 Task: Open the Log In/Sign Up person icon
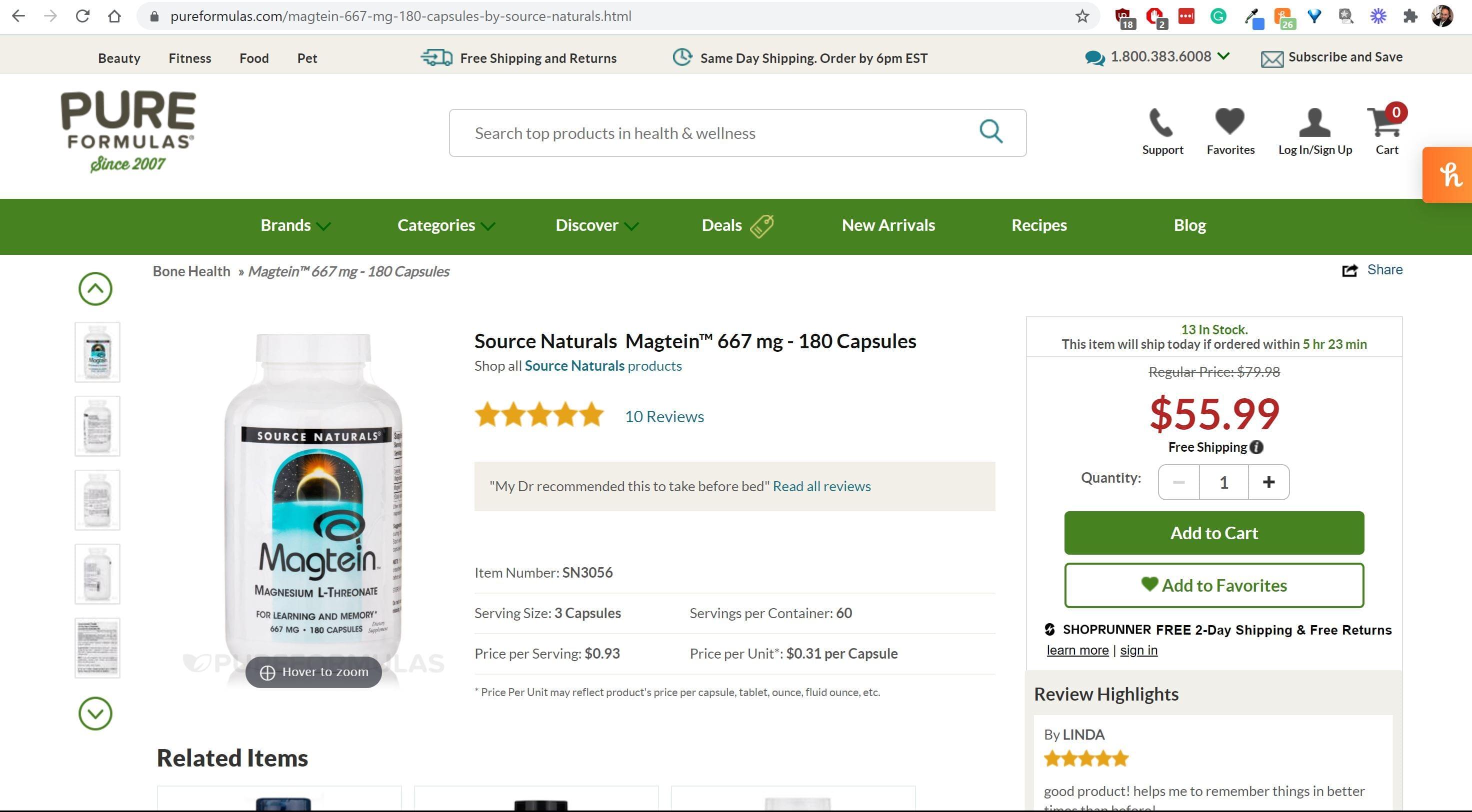1315,122
